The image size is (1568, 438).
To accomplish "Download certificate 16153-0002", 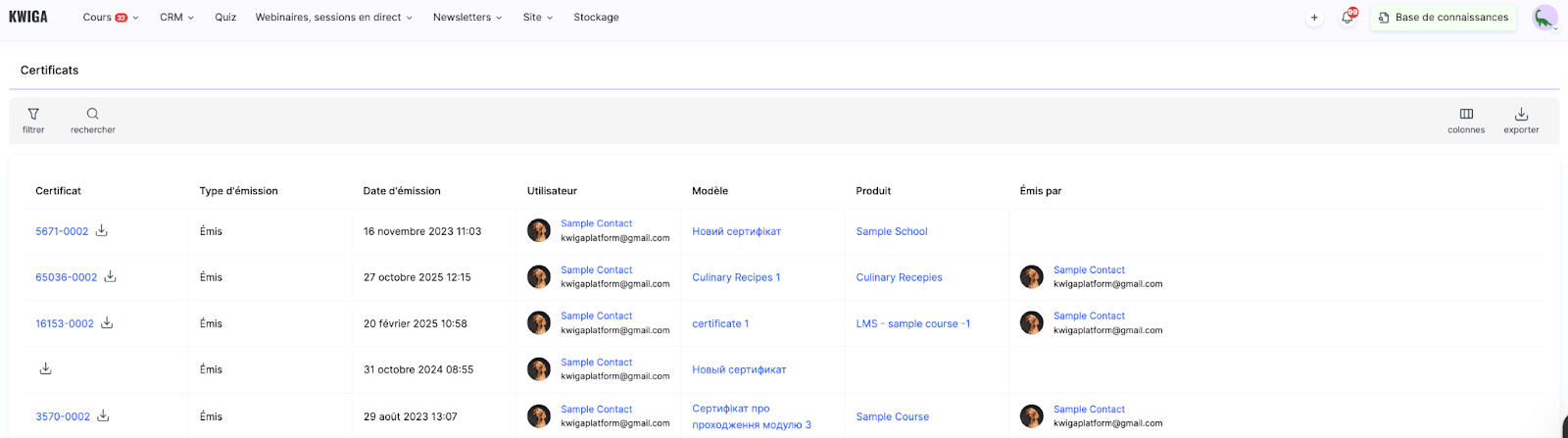I will tap(108, 323).
